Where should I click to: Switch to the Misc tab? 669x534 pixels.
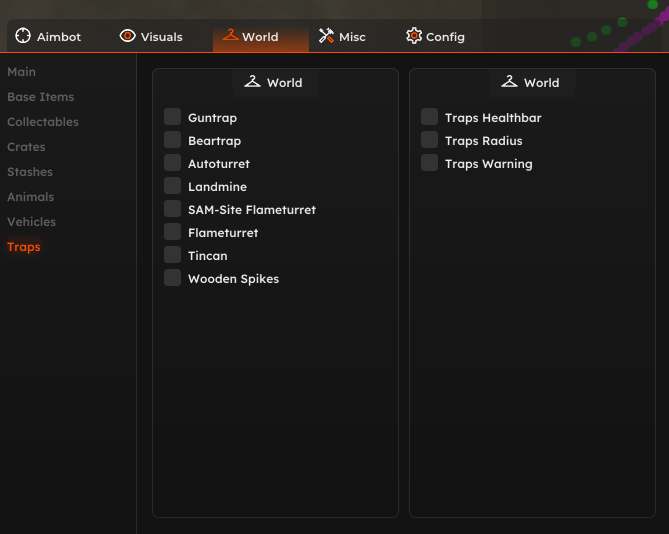point(342,37)
